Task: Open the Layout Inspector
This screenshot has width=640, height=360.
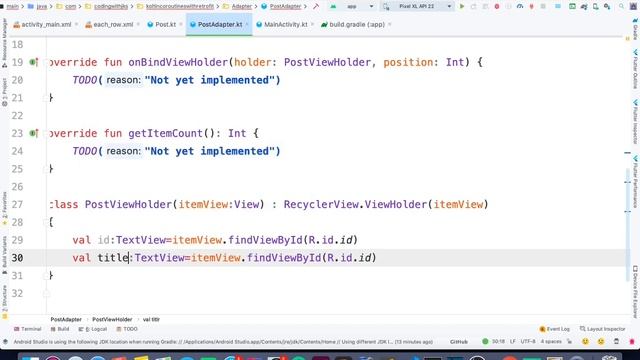Action: click(602, 329)
